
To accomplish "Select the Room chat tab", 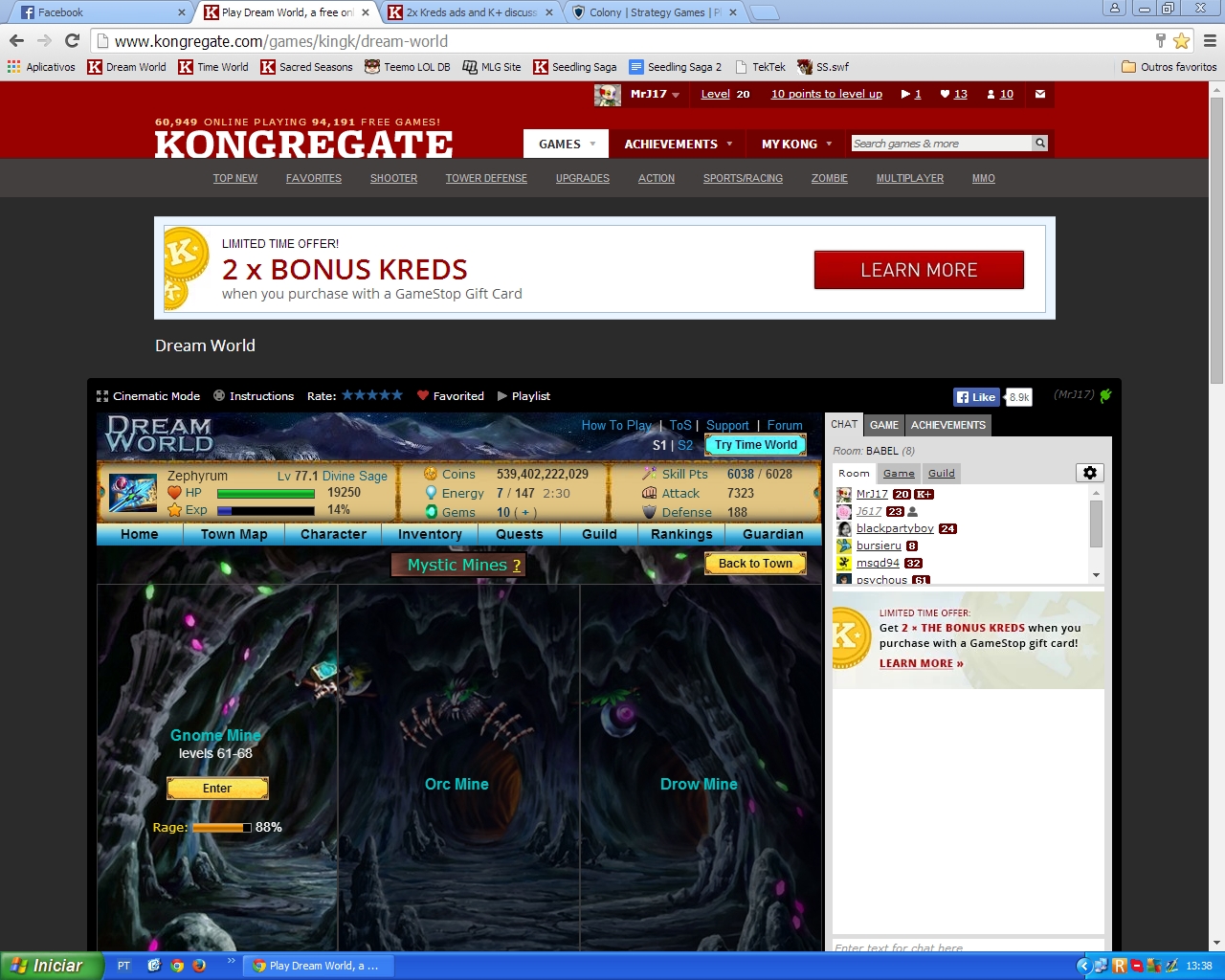I will 854,473.
